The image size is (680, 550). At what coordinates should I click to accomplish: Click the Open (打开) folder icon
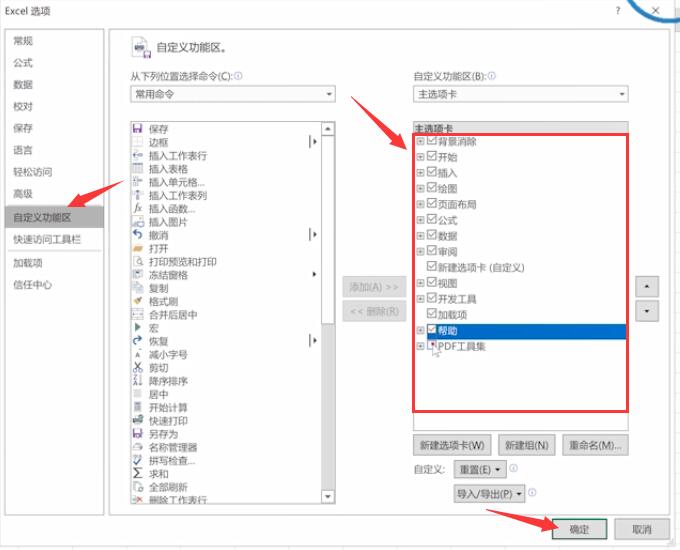(137, 248)
